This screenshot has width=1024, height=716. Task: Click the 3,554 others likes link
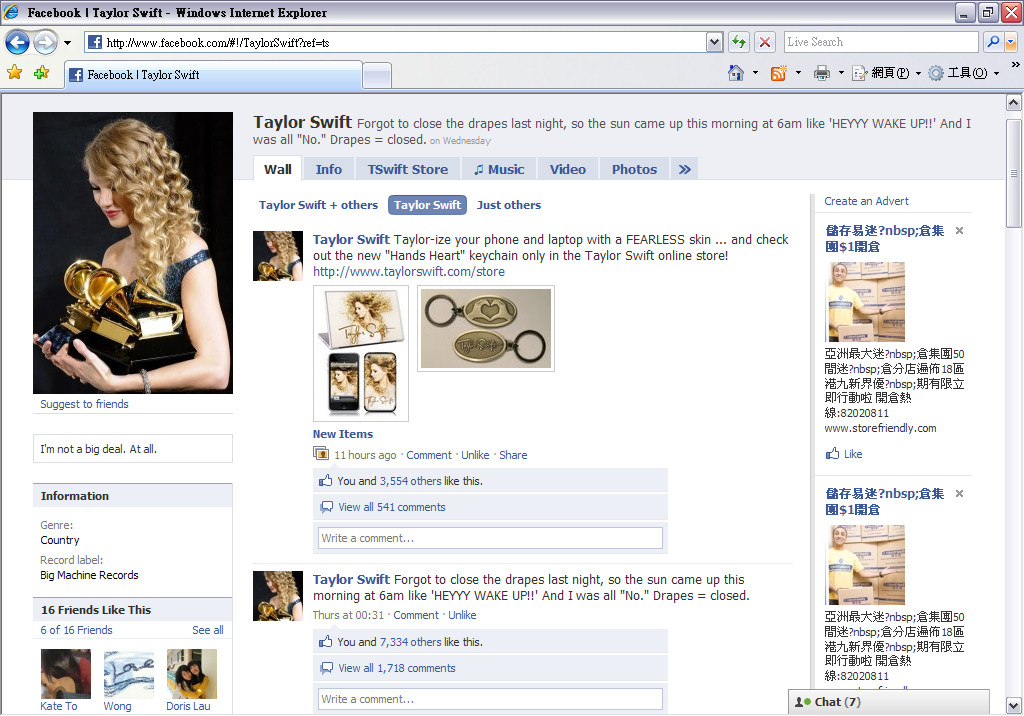(x=411, y=481)
